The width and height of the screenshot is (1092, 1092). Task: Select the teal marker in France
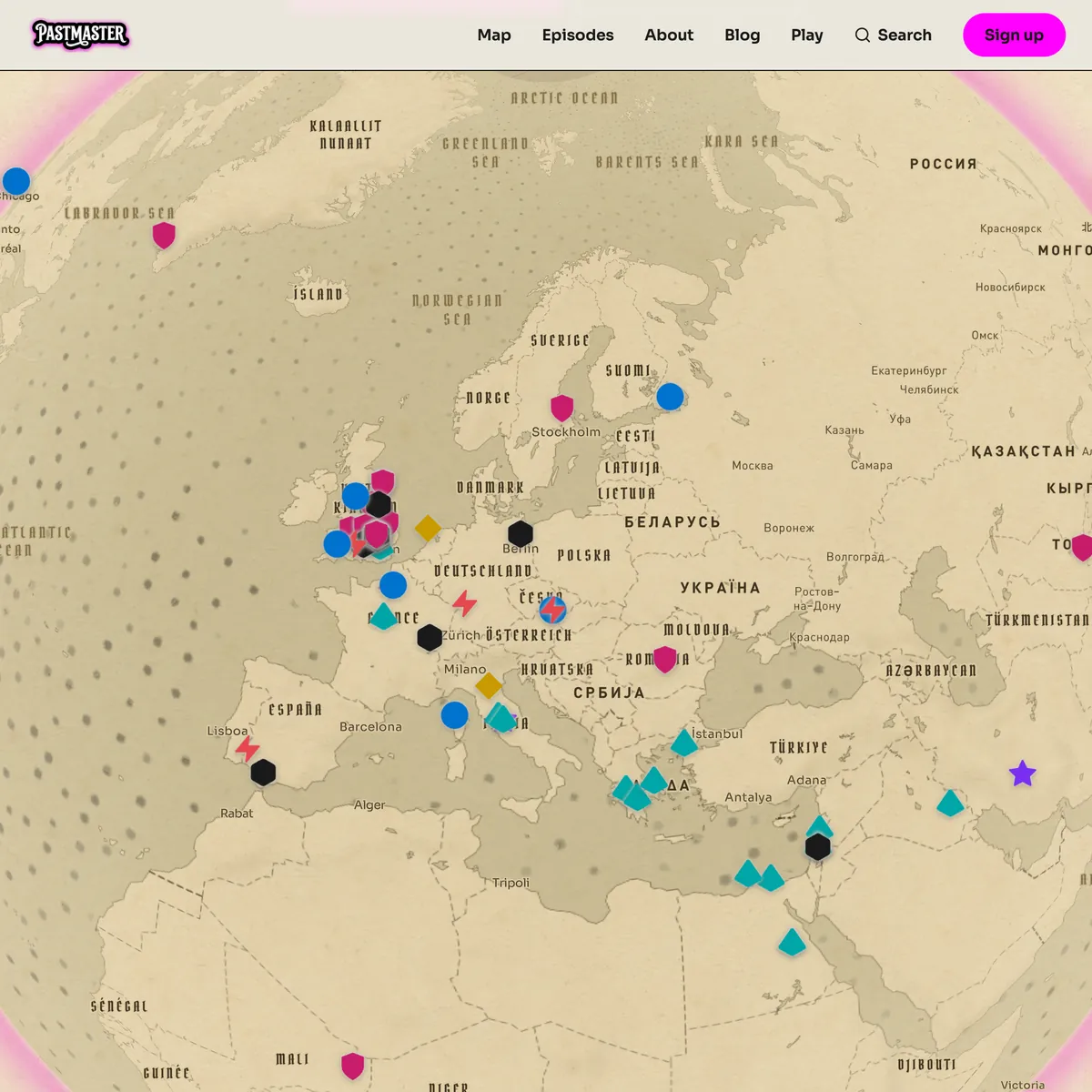pos(384,617)
